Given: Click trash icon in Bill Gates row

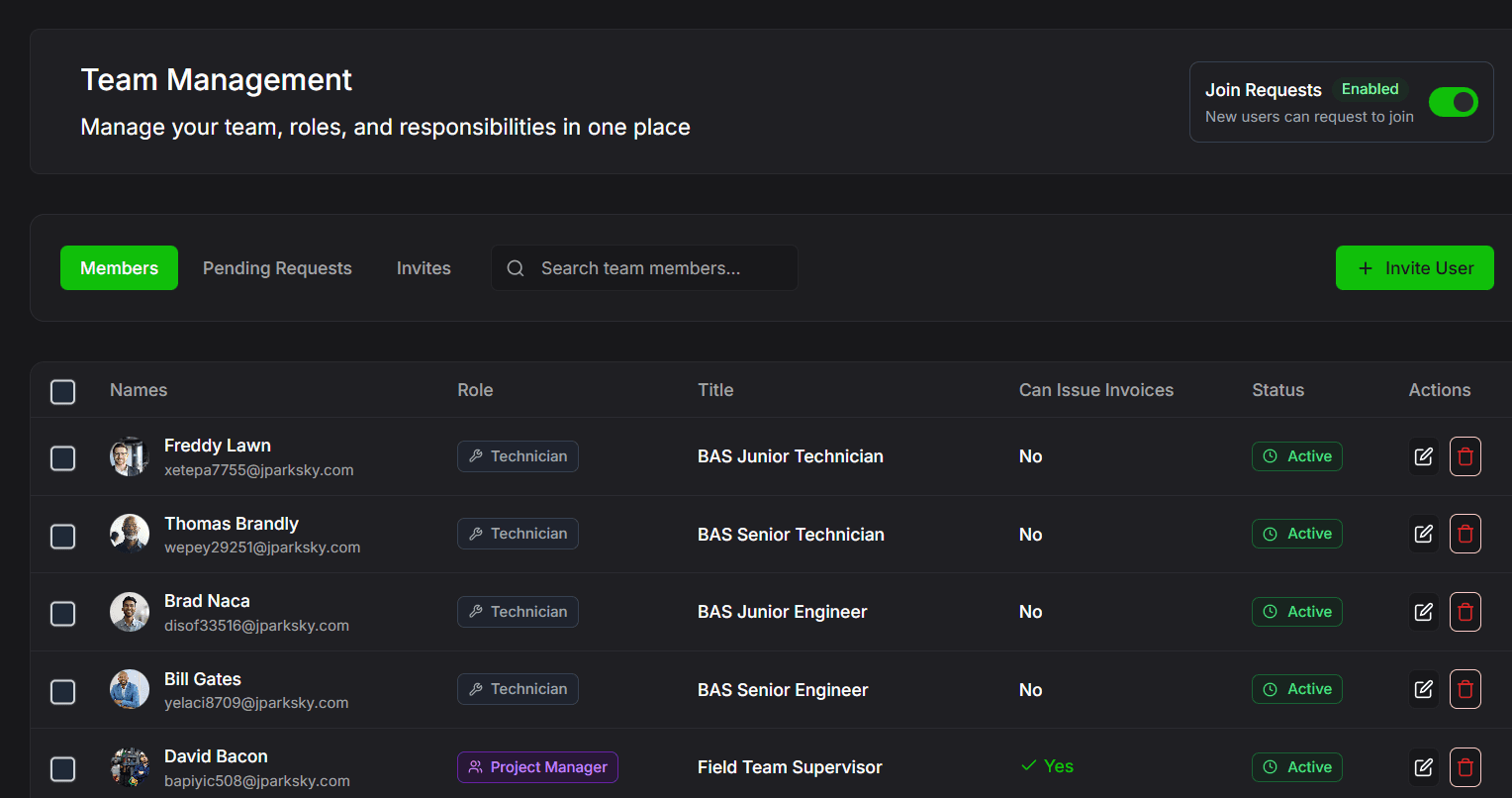Looking at the screenshot, I should pos(1465,690).
